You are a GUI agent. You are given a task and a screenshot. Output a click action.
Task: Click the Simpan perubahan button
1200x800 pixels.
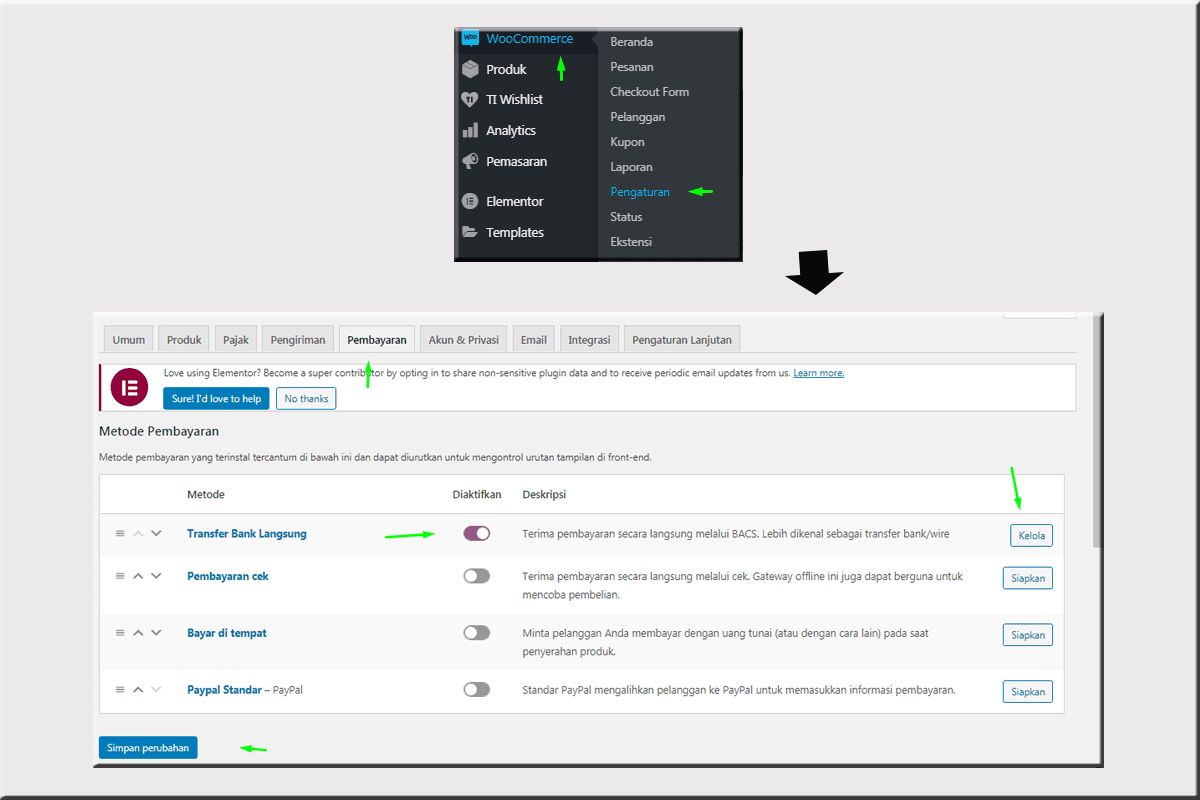click(x=148, y=747)
